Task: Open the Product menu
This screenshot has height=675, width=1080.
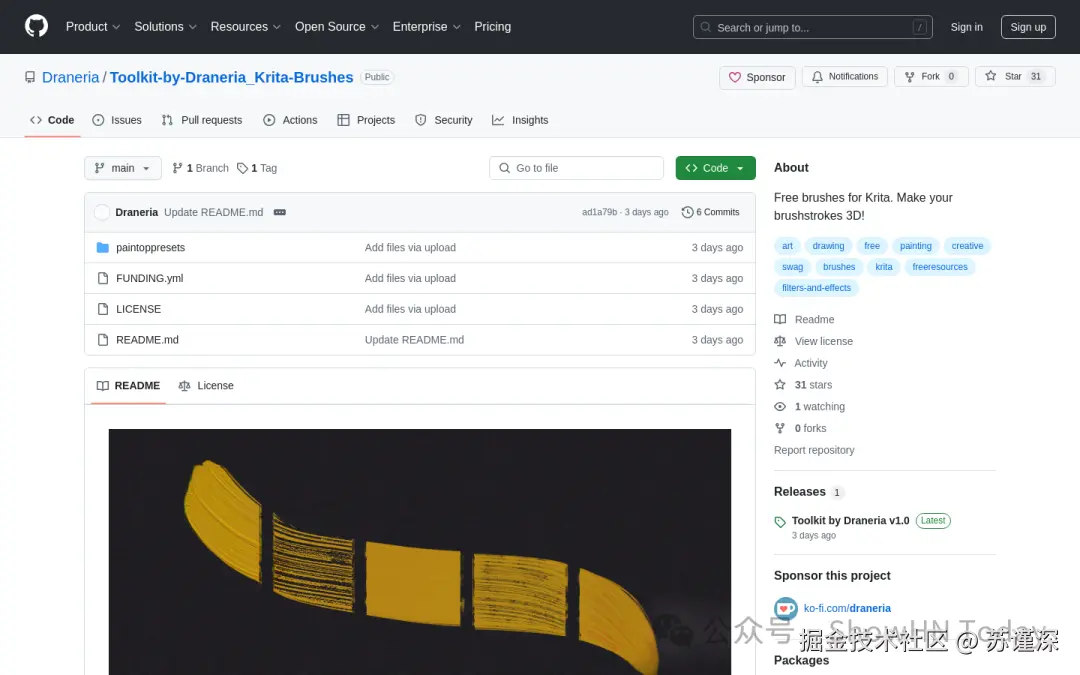Action: pyautogui.click(x=93, y=27)
